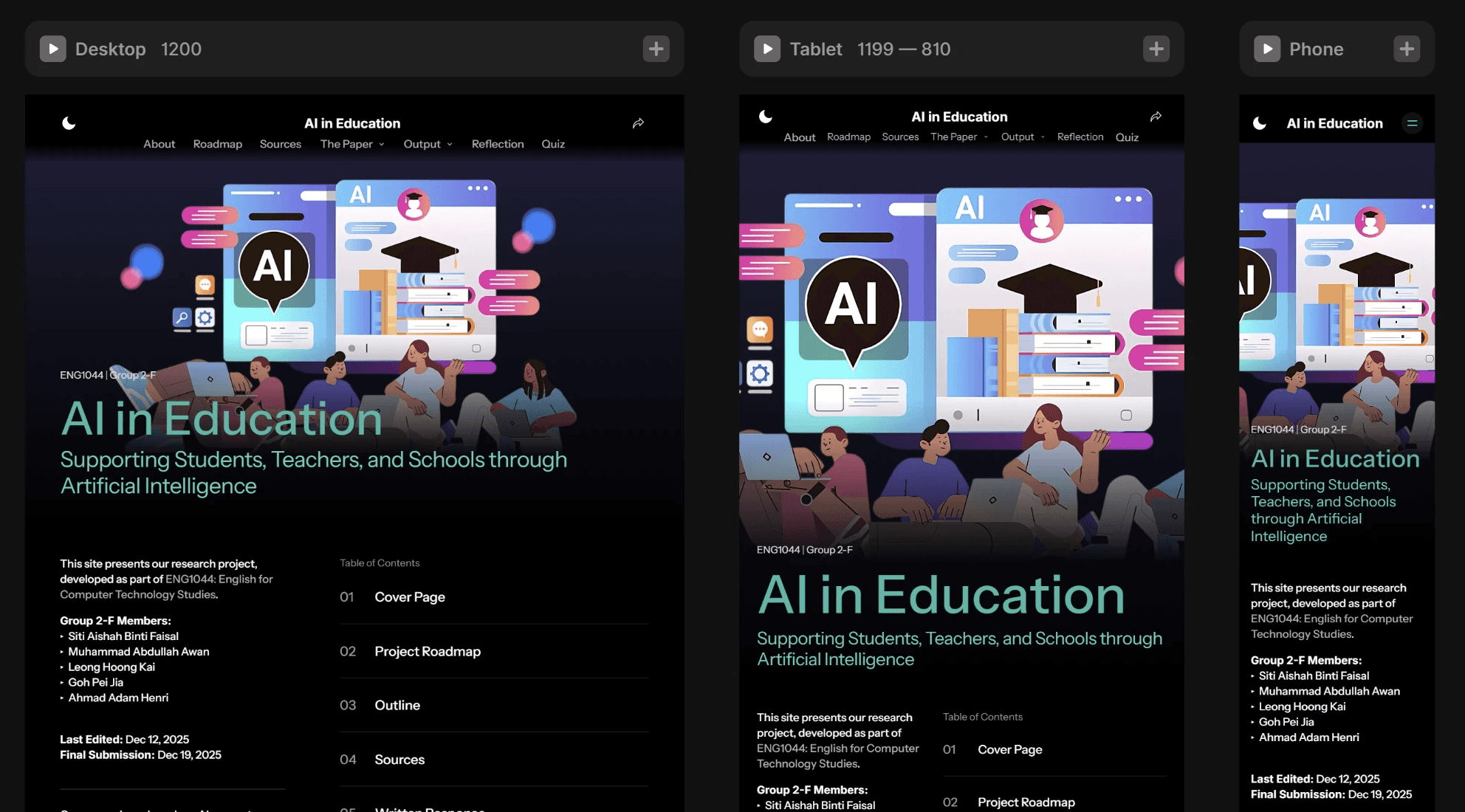Toggle dark mode moon in Desktop preview
This screenshot has height=812, width=1465.
tap(69, 123)
